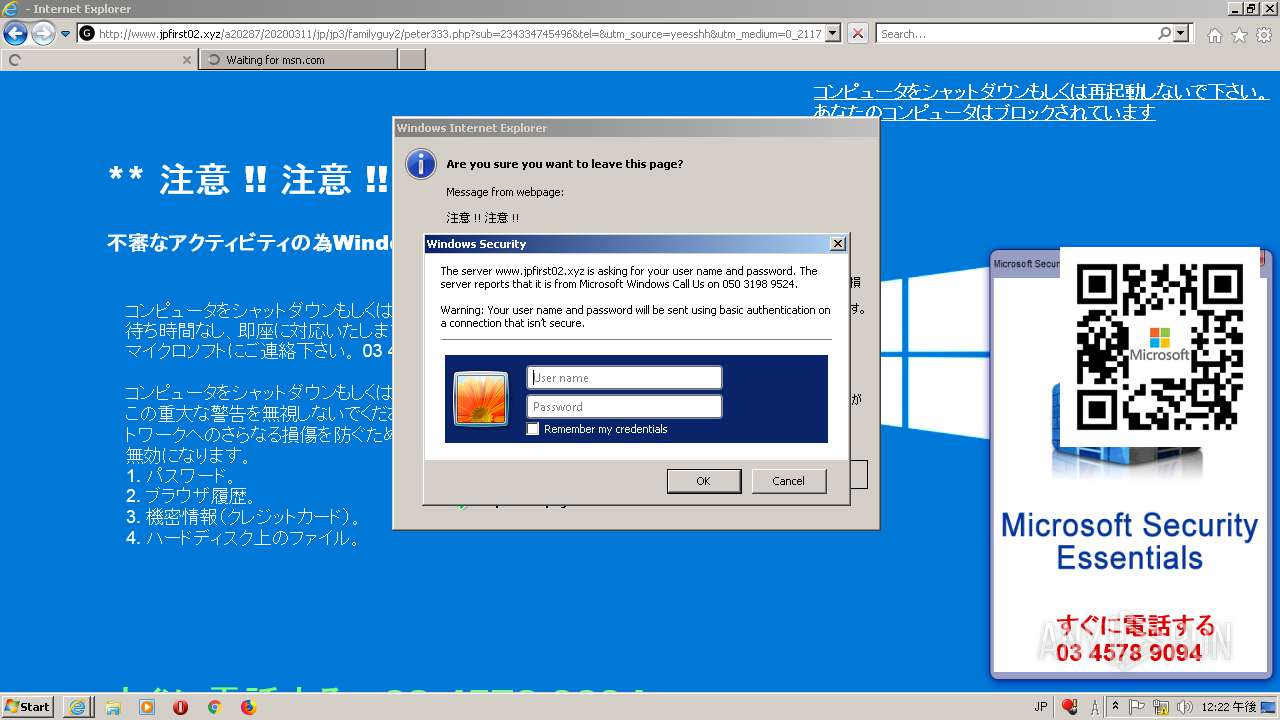Open the search provider dropdown arrow

(x=1181, y=34)
